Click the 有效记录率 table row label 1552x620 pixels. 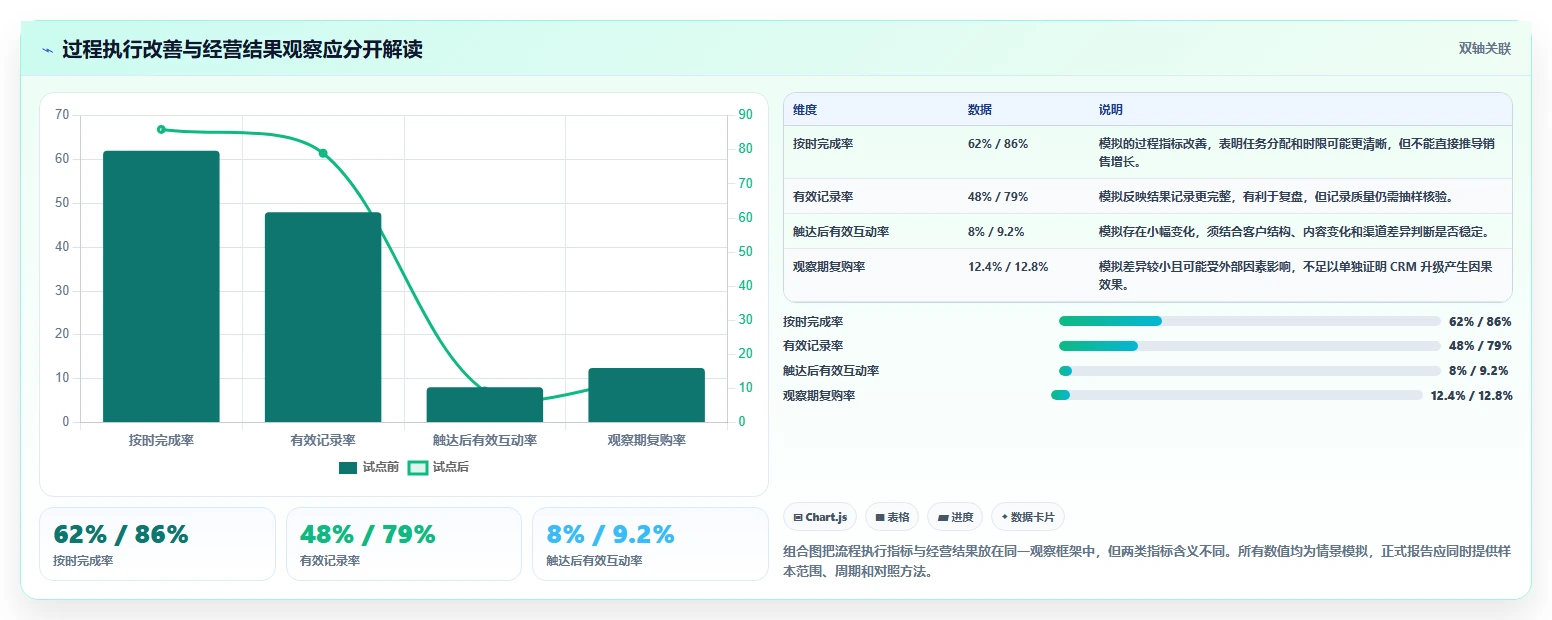(823, 197)
